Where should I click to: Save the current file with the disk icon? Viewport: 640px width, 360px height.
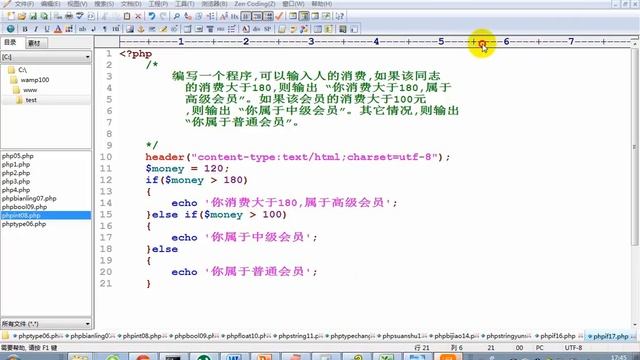tap(33, 16)
